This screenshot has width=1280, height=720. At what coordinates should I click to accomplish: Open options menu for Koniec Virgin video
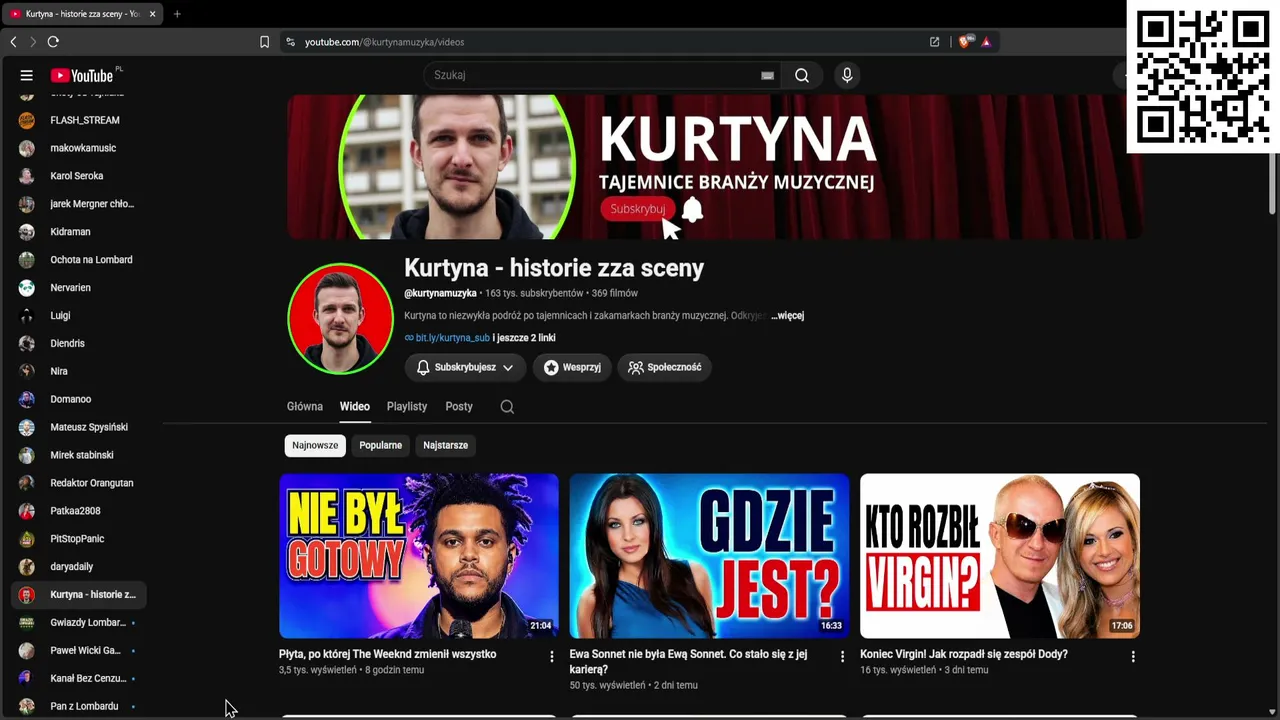tap(1133, 657)
